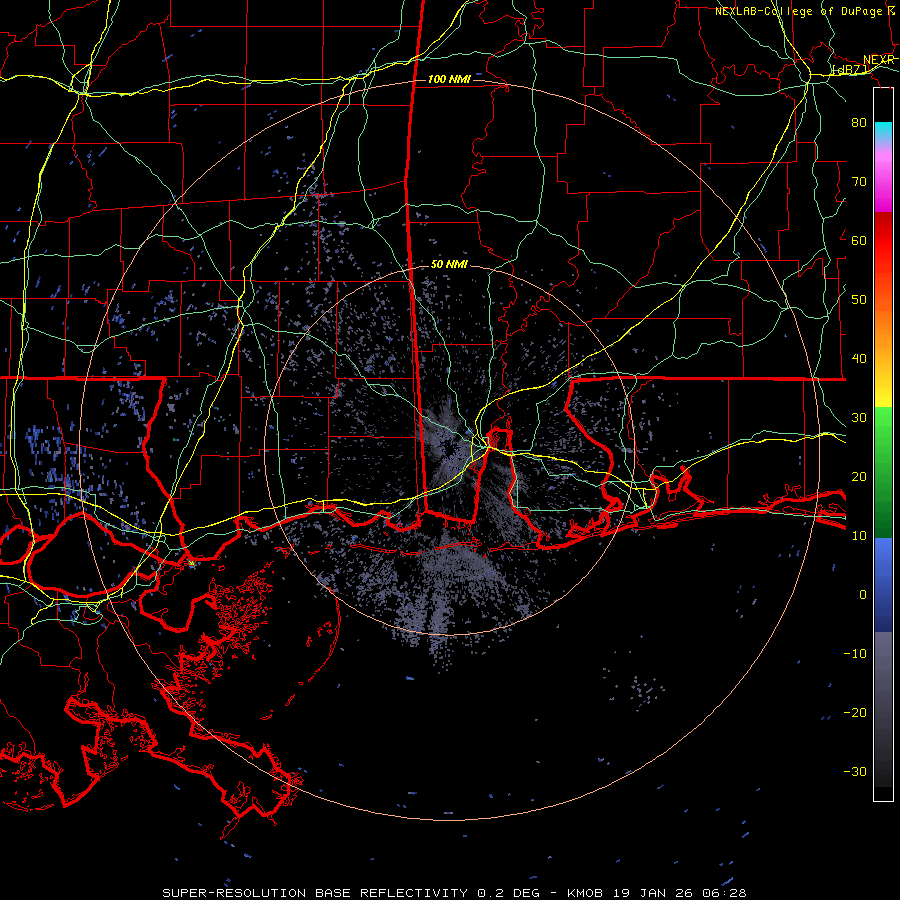Viewport: 900px width, 900px height.
Task: Click the -20 value on the reflectivity scale
Action: click(855, 712)
